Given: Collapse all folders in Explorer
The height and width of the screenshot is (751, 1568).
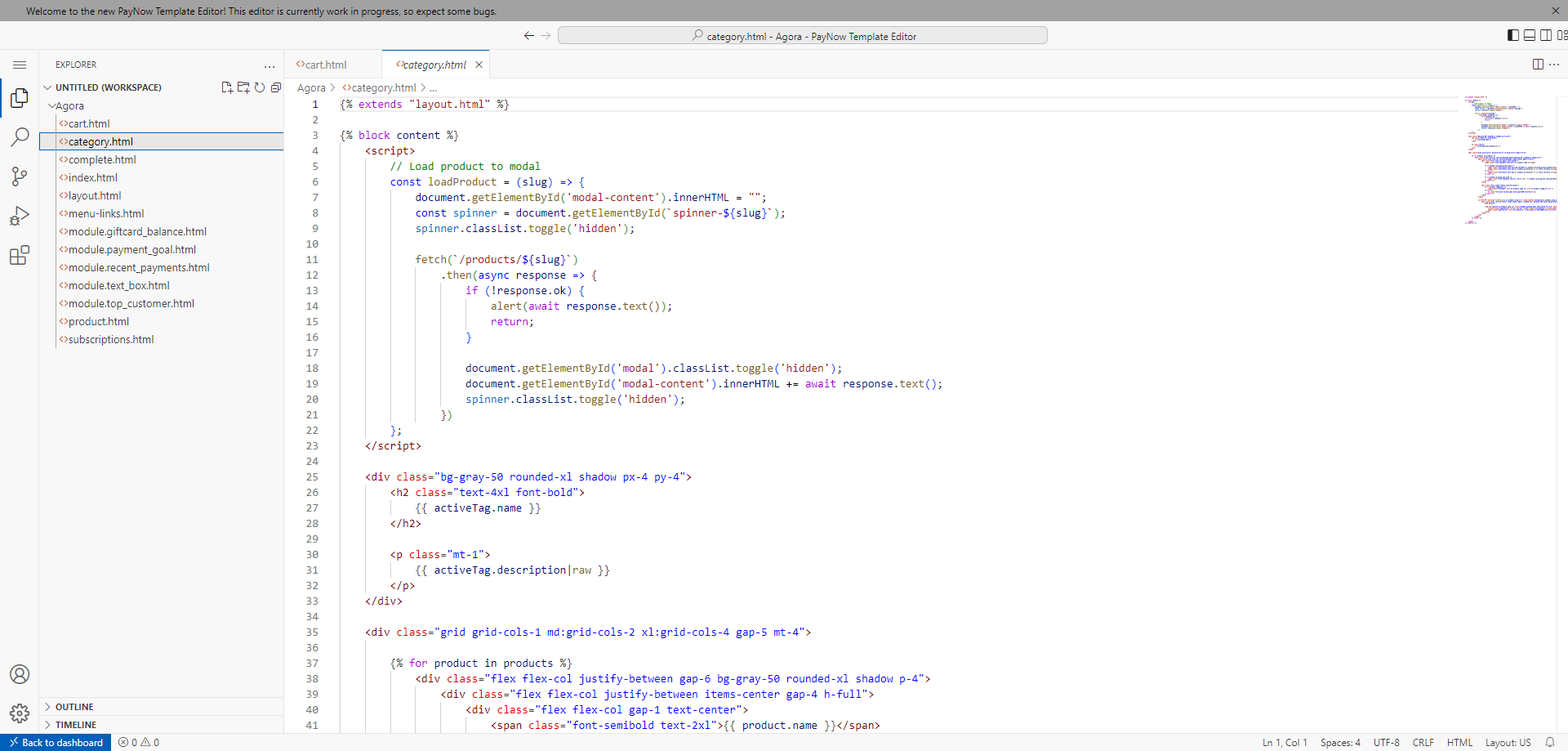Looking at the screenshot, I should coord(276,87).
